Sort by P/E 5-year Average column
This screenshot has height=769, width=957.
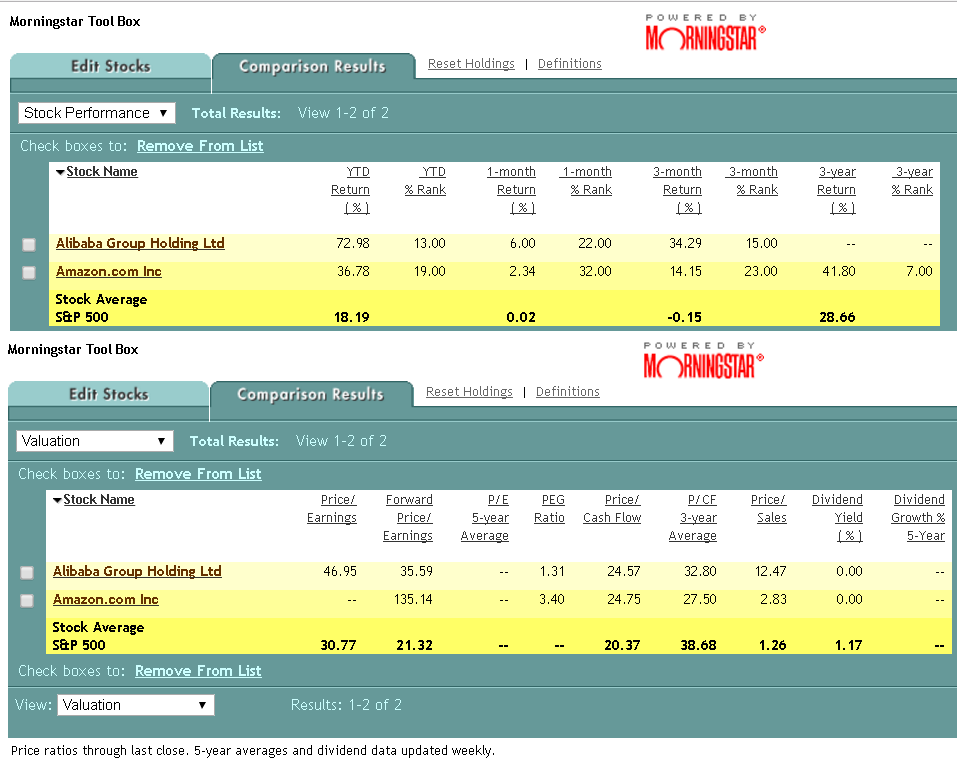485,518
